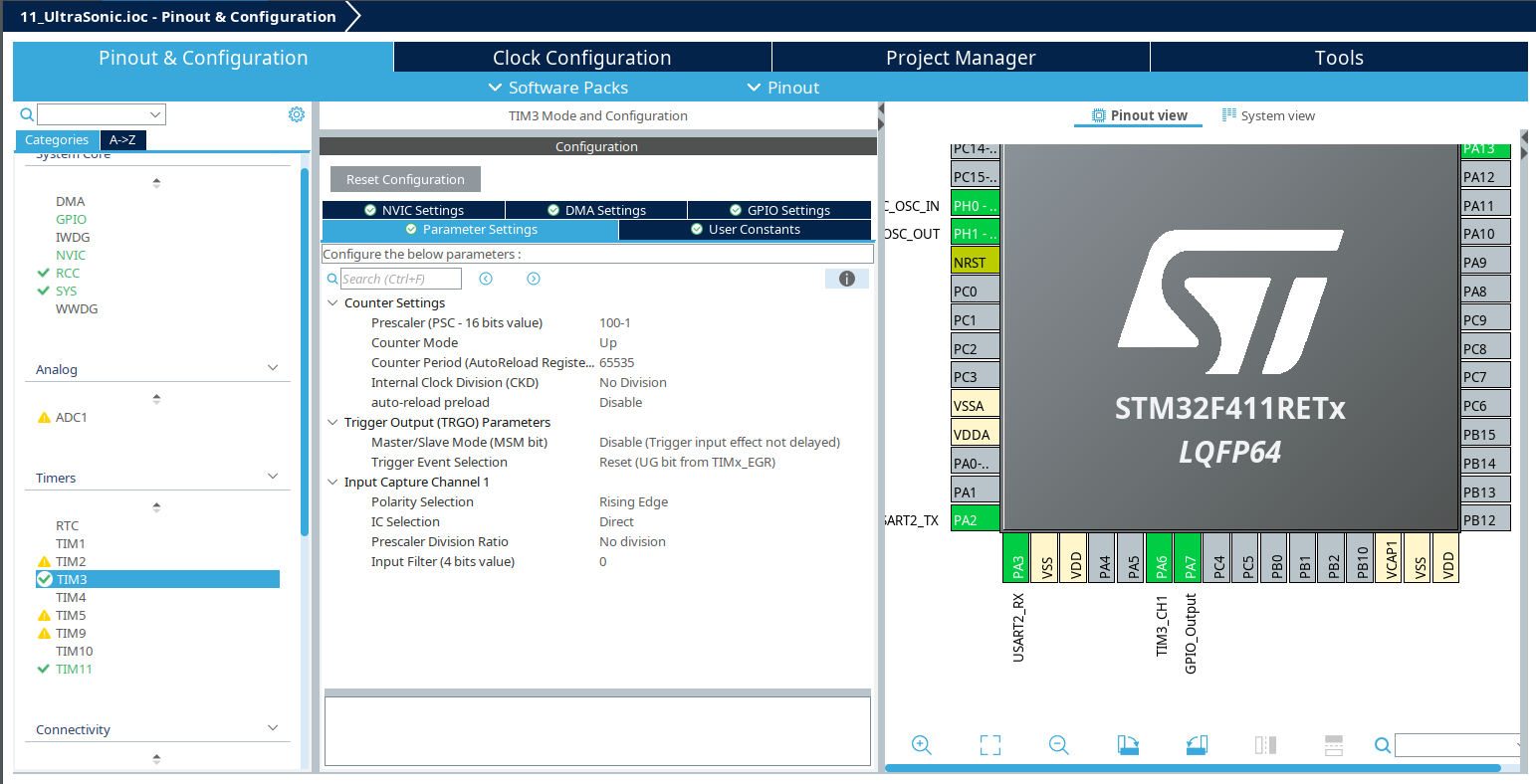The image size is (1536, 784).
Task: Switch to the A->Z sorting tab
Action: (122, 140)
